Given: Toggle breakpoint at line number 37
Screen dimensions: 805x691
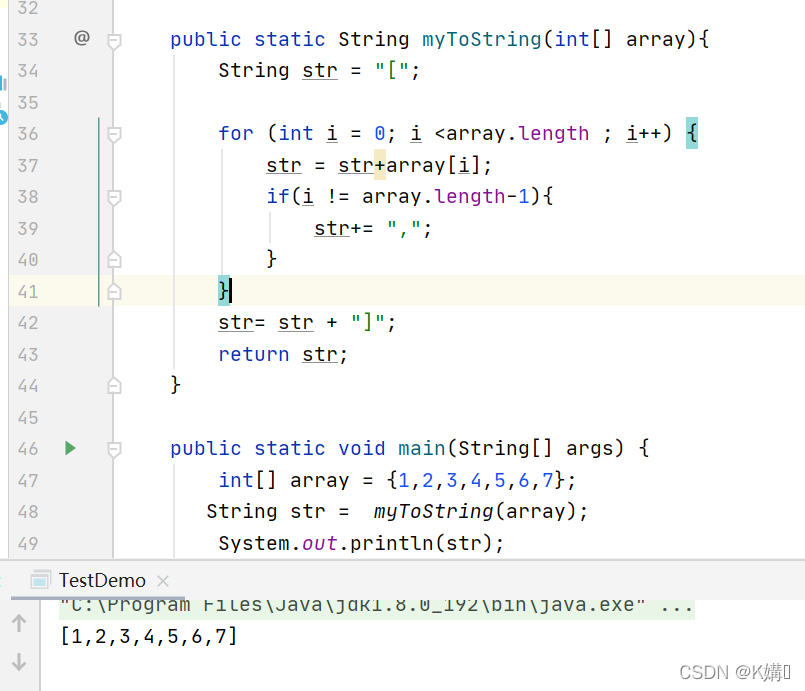Looking at the screenshot, I should [28, 165].
